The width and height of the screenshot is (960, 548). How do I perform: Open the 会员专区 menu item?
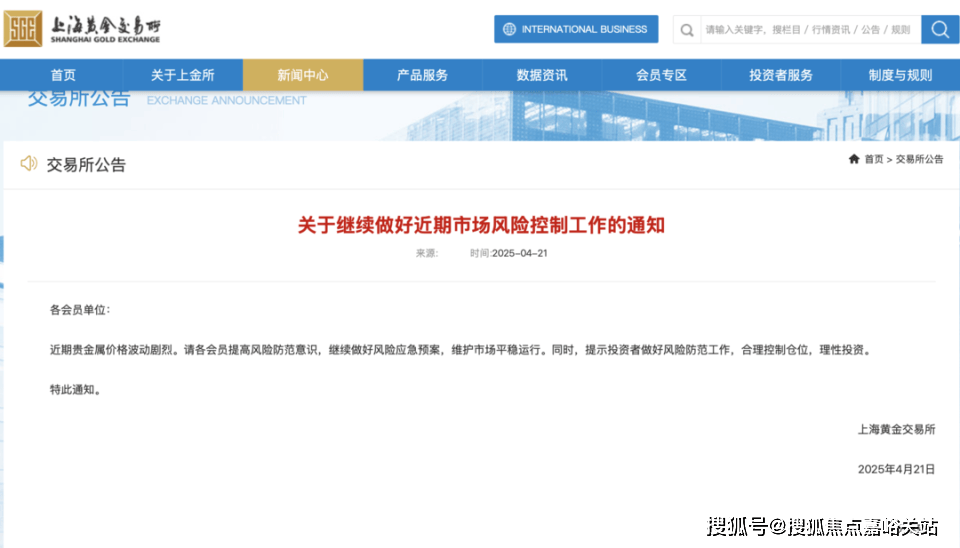coord(661,75)
